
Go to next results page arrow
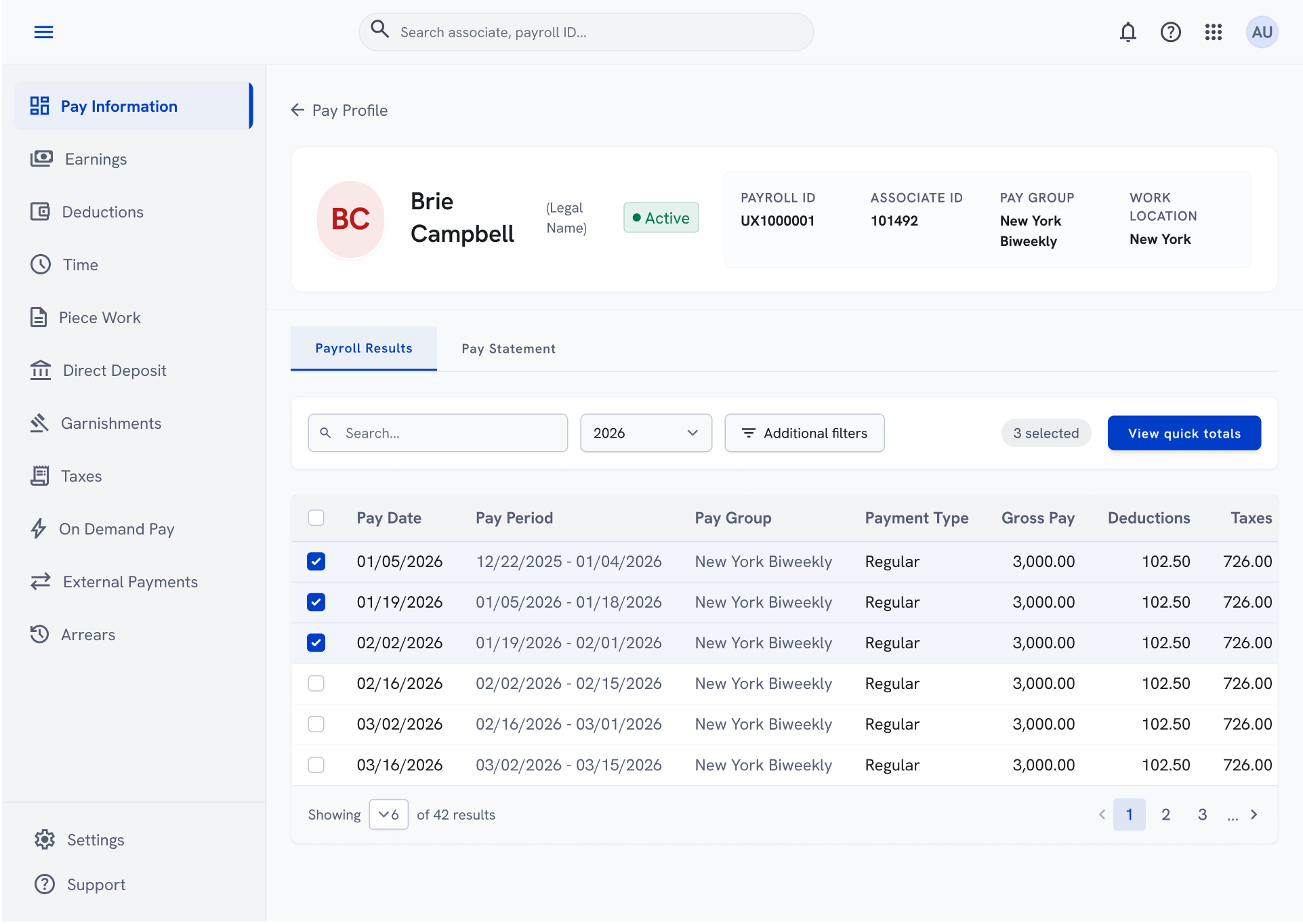click(x=1254, y=814)
